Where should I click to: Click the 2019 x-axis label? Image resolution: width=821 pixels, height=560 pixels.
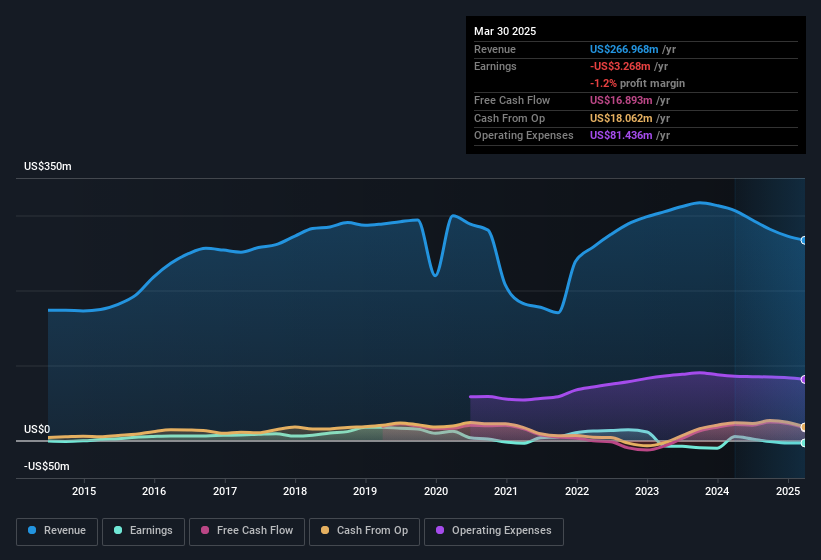[x=365, y=491]
